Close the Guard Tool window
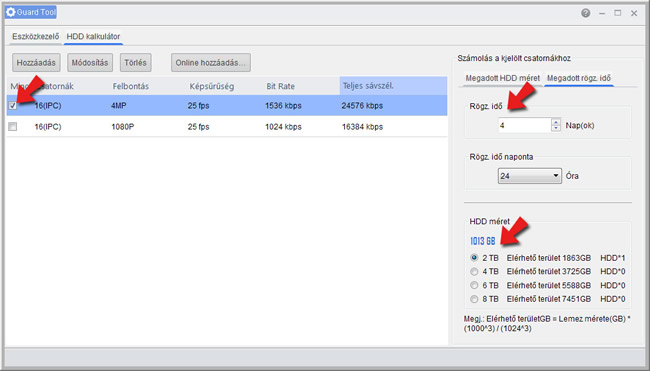This screenshot has height=371, width=650. tap(634, 13)
